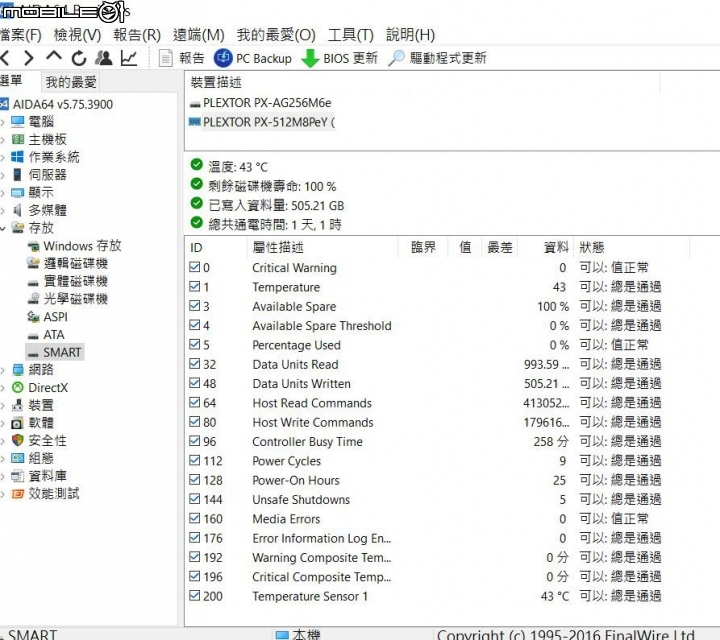Click the 電腦 computer icon in tree

[17, 122]
